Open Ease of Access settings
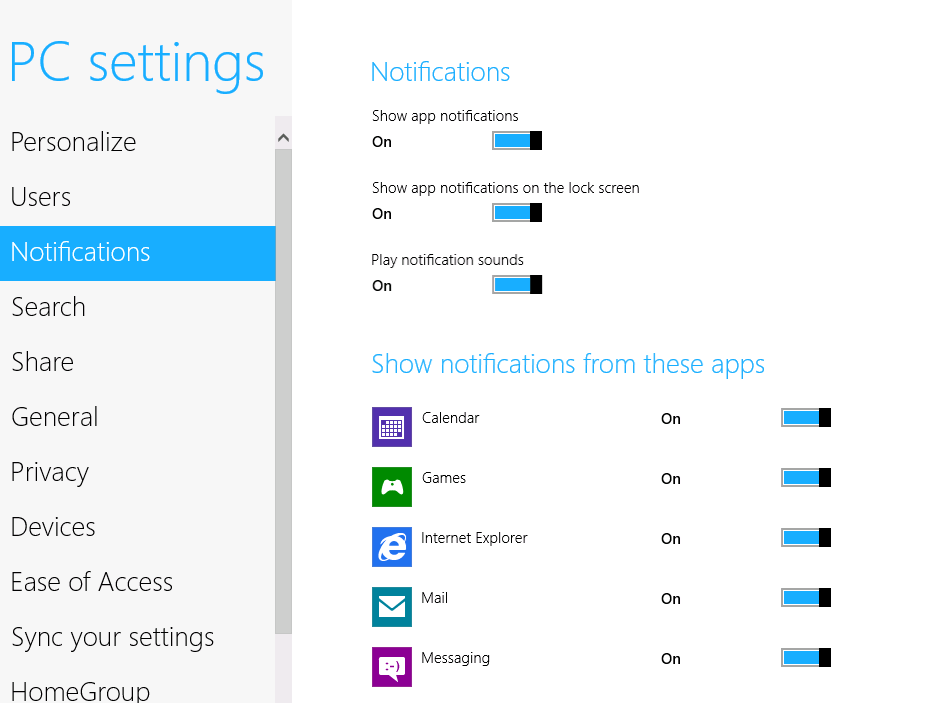The image size is (935, 703). [138, 583]
